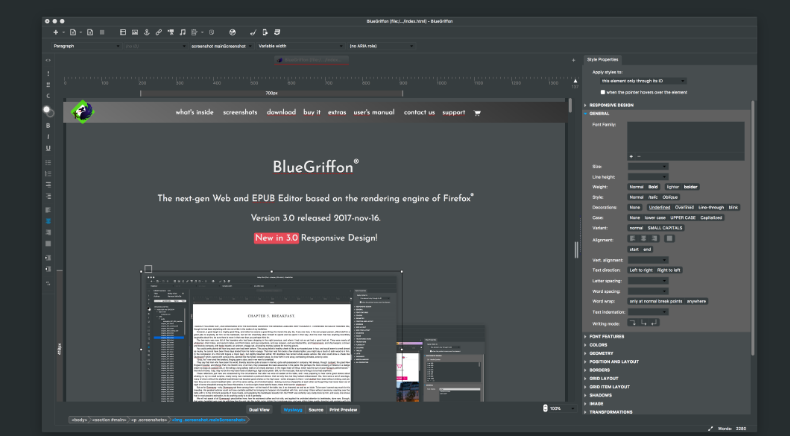Select UPPER CASE case option

tap(683, 218)
